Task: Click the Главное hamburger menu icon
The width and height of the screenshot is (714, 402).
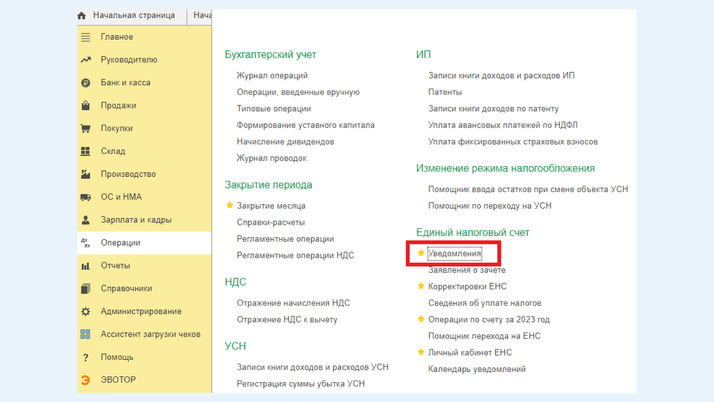Action: tap(86, 37)
